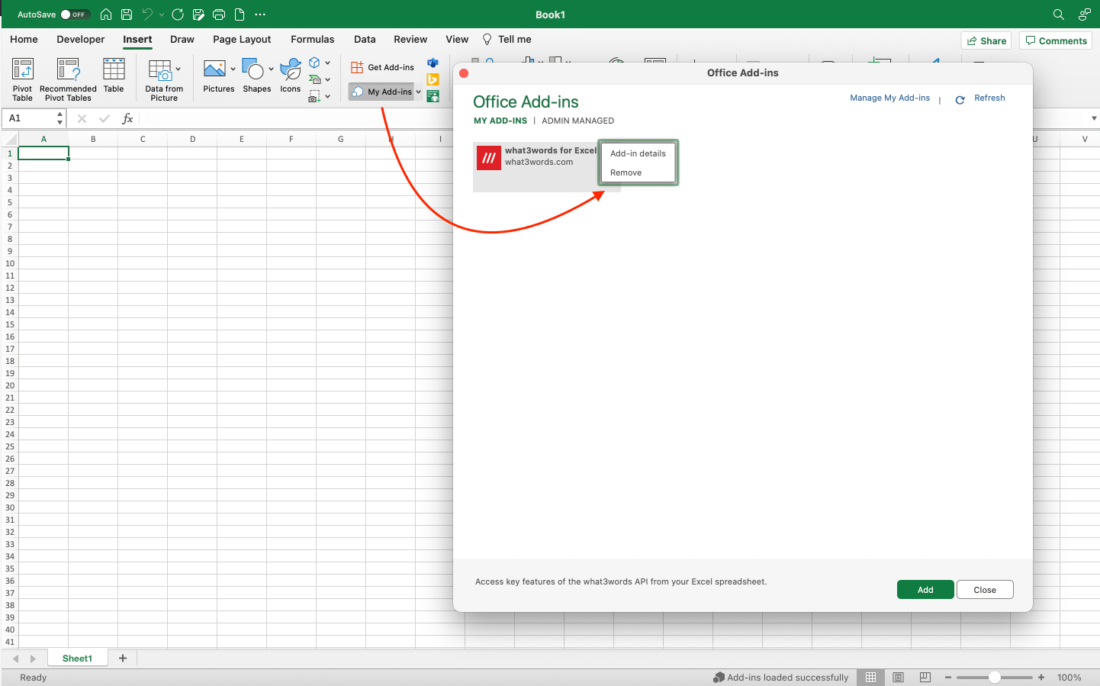1100x686 pixels.
Task: Expand the Shapes dropdown arrow
Action: pos(271,69)
